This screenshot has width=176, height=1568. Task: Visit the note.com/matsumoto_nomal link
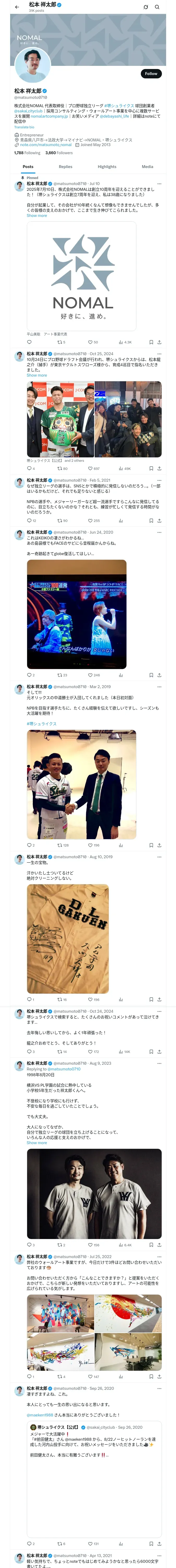click(x=46, y=145)
